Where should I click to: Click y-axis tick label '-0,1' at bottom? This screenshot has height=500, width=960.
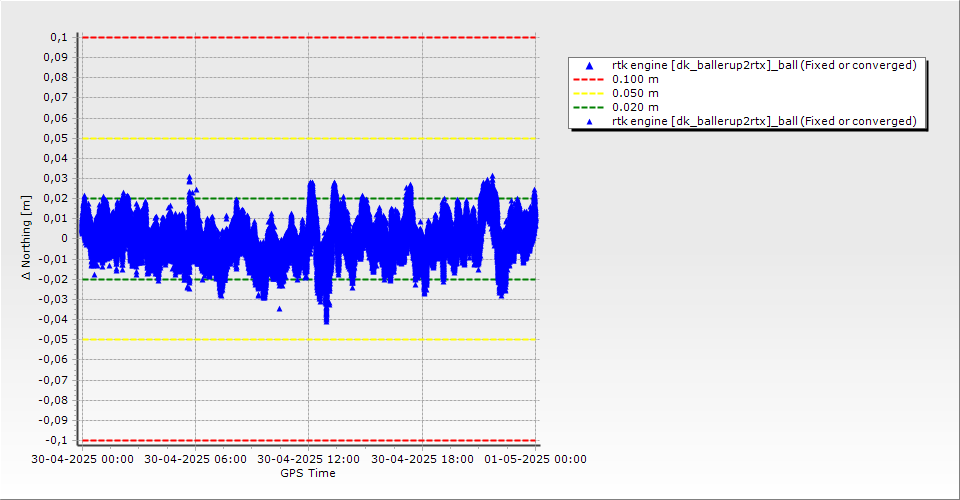(x=57, y=440)
